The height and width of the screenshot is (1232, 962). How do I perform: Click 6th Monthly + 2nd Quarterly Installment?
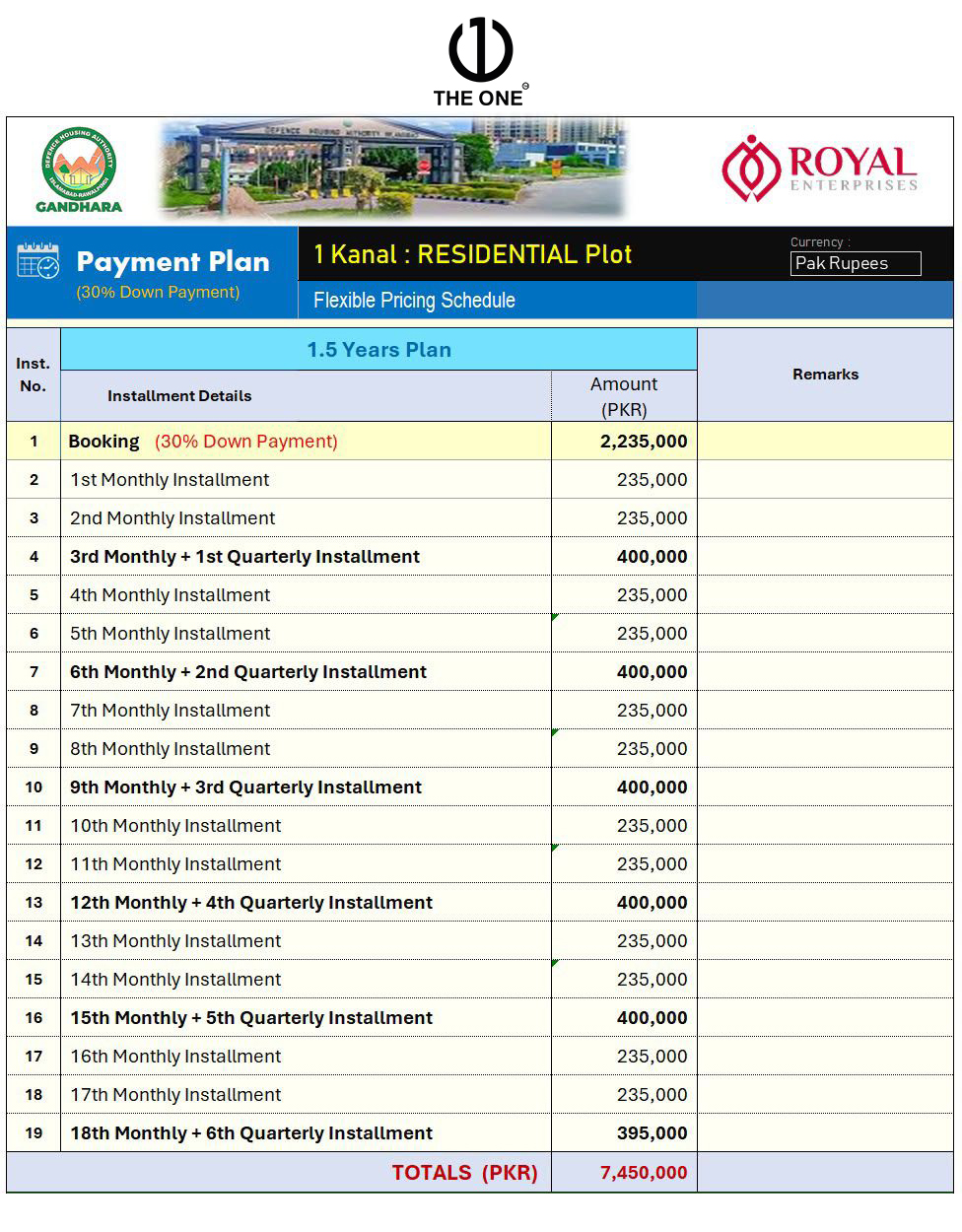[x=248, y=672]
